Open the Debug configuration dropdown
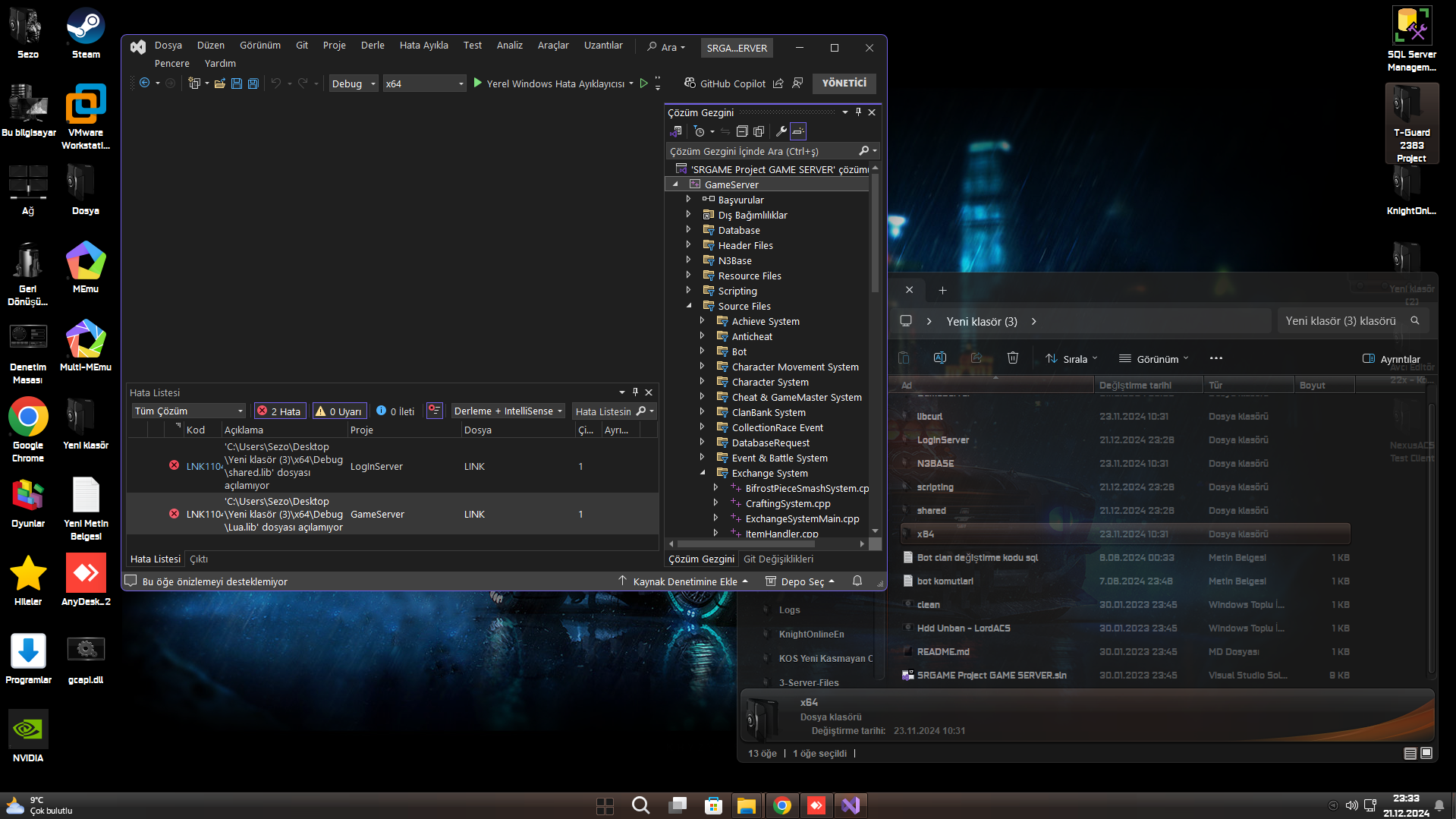Screen dimensions: 1456x819 354,83
